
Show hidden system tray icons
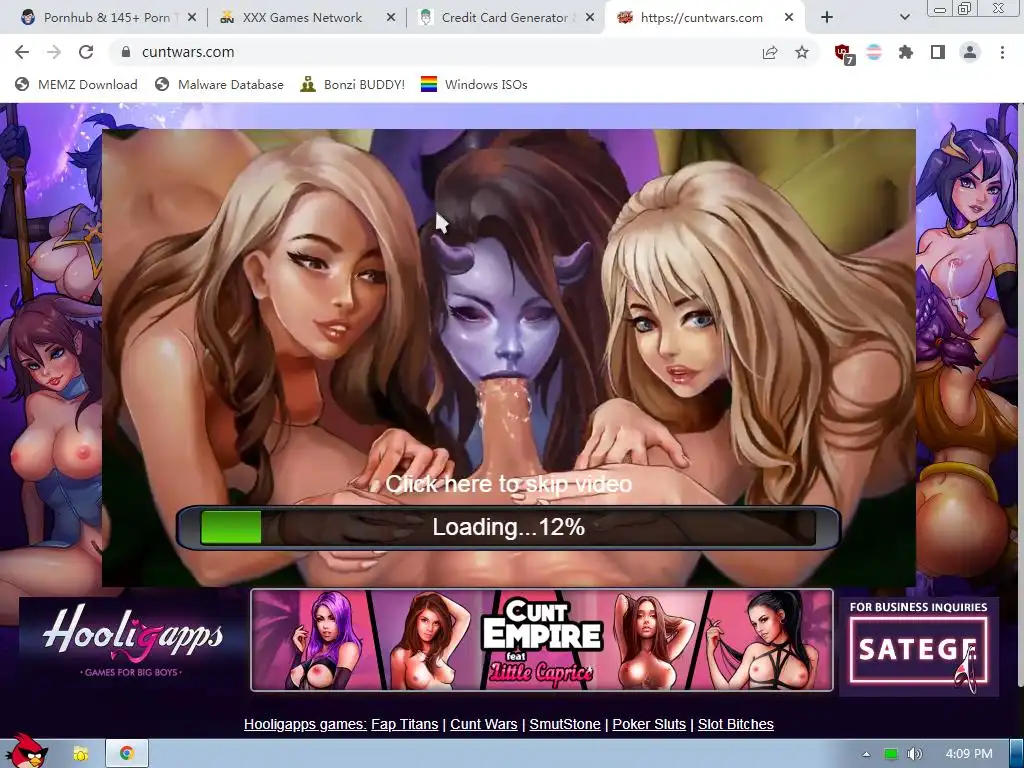tap(866, 754)
